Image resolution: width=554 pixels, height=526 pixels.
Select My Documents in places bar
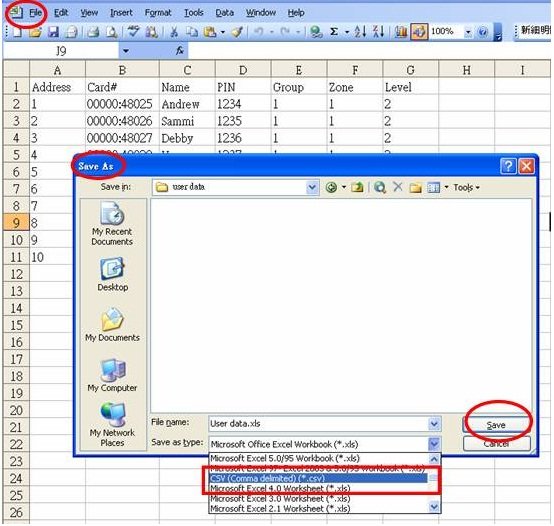click(112, 325)
